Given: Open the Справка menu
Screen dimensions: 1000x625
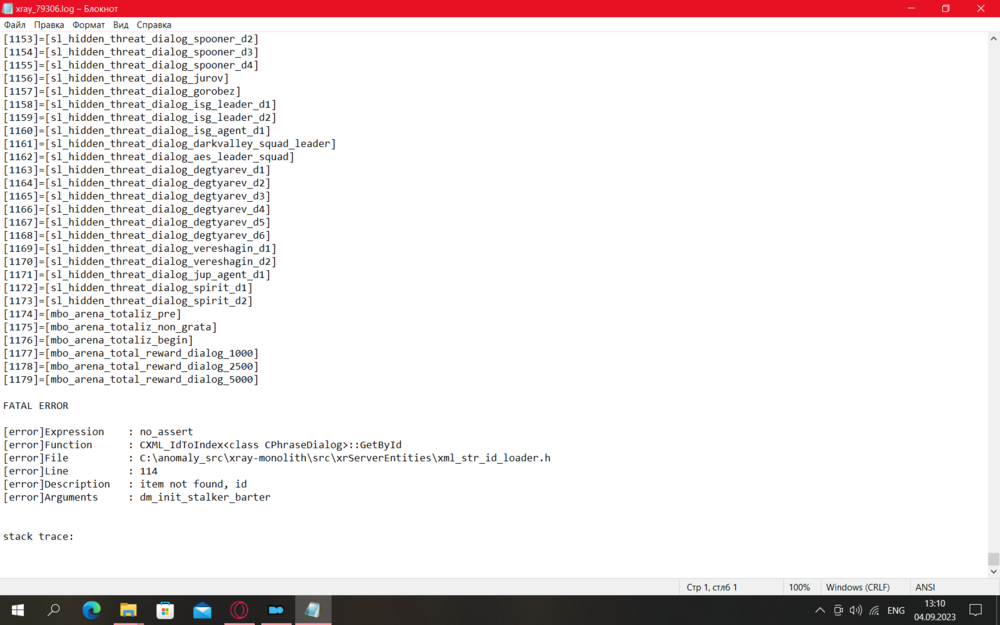Looking at the screenshot, I should click(154, 25).
